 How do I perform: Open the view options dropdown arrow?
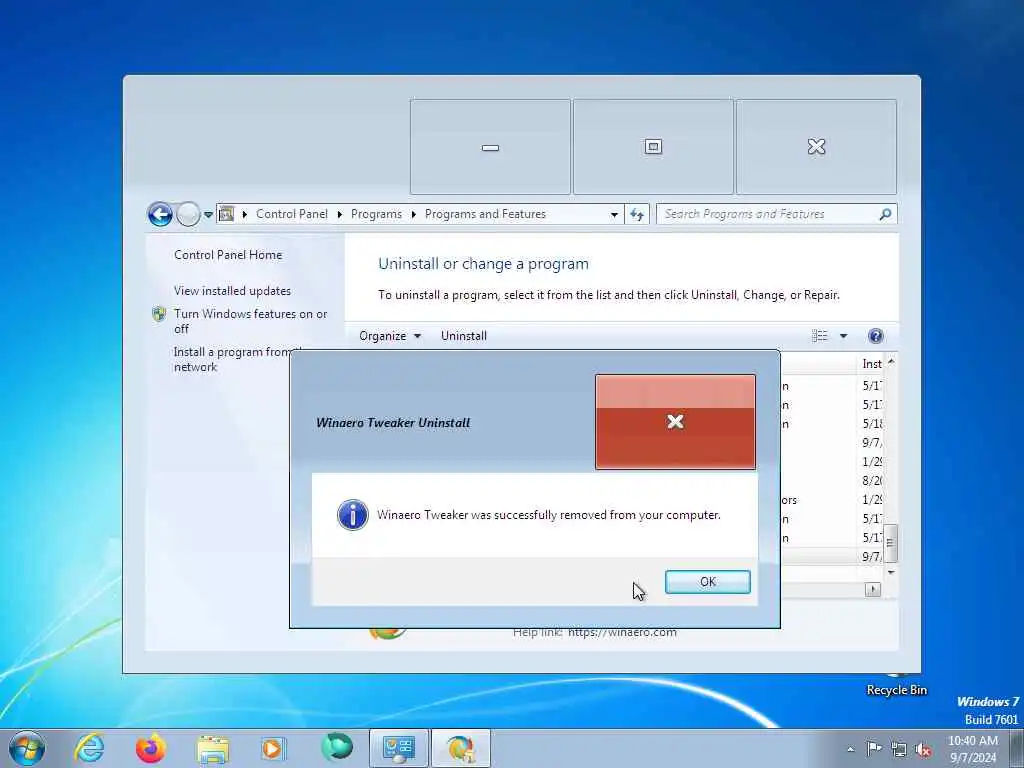click(843, 336)
